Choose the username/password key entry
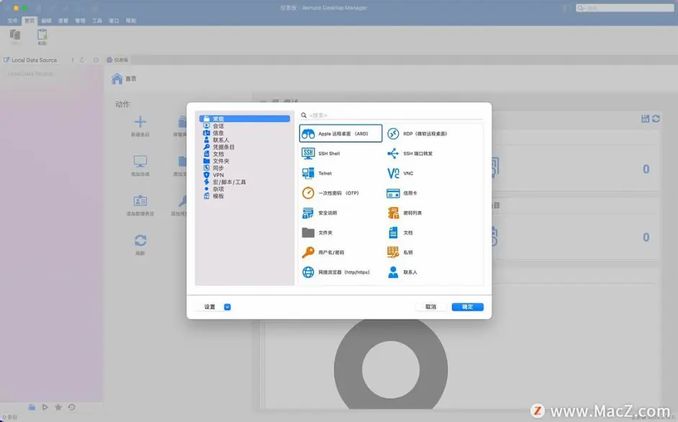 (323, 252)
